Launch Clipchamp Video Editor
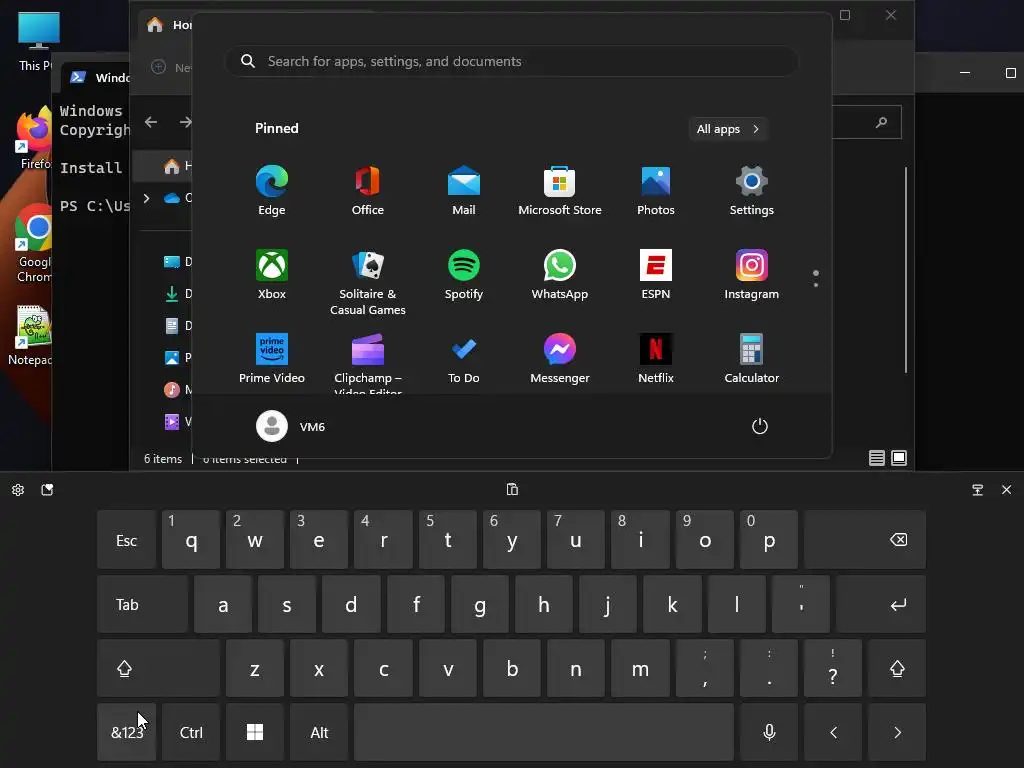Viewport: 1024px width, 768px height. pyautogui.click(x=368, y=362)
